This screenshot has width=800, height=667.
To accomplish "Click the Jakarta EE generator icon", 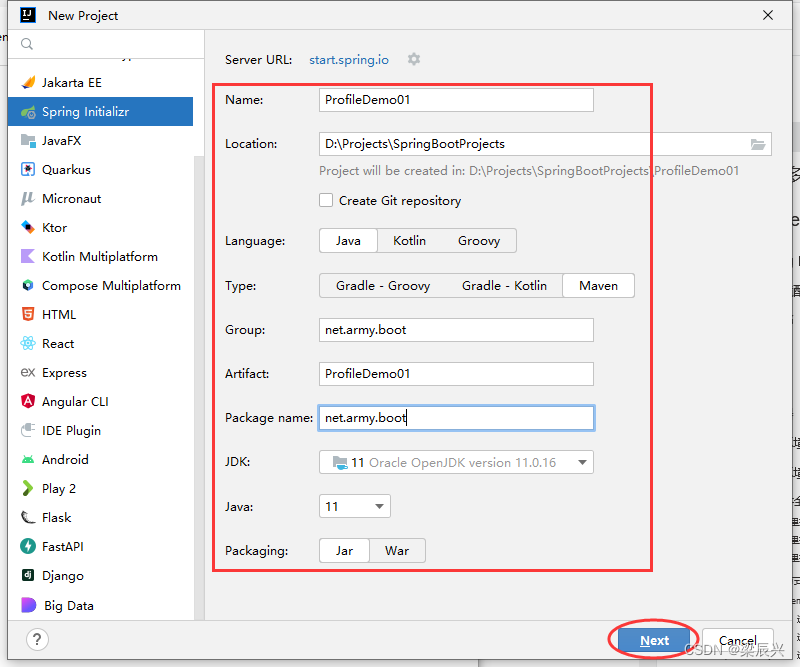I will tap(28, 82).
